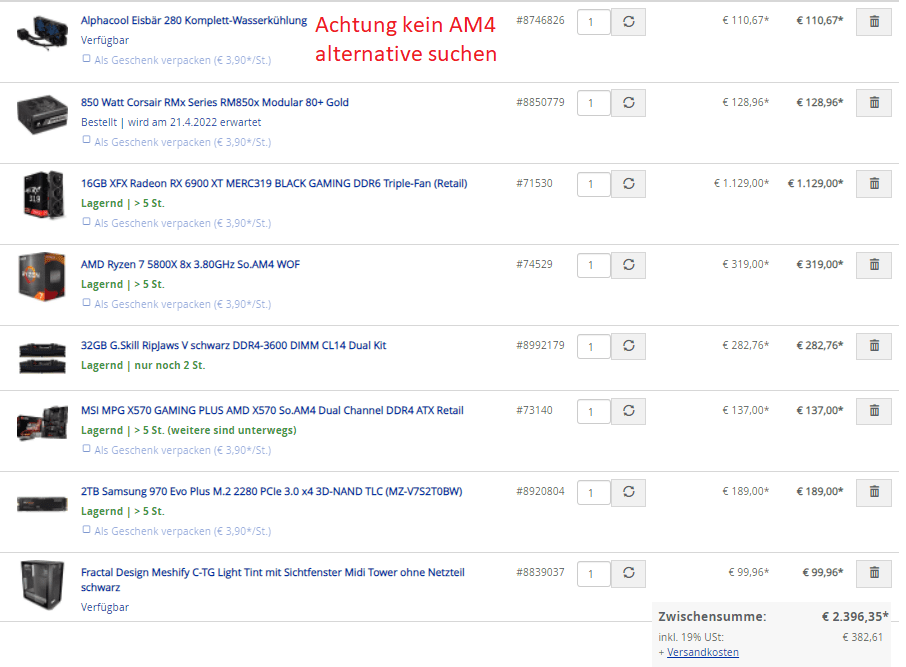Screen dimensions: 906x667
Task: Focus quantity field for MSI MPG X570
Action: point(593,411)
